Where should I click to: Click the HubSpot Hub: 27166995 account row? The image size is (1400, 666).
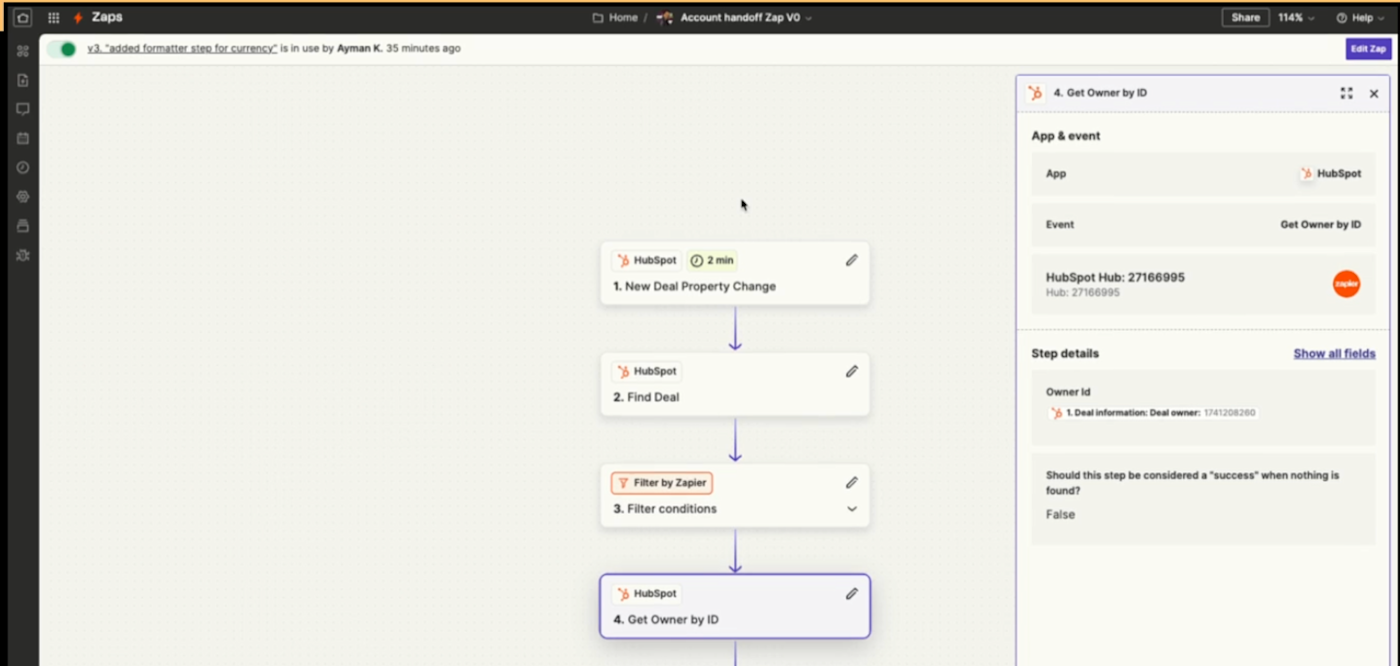(1203, 284)
